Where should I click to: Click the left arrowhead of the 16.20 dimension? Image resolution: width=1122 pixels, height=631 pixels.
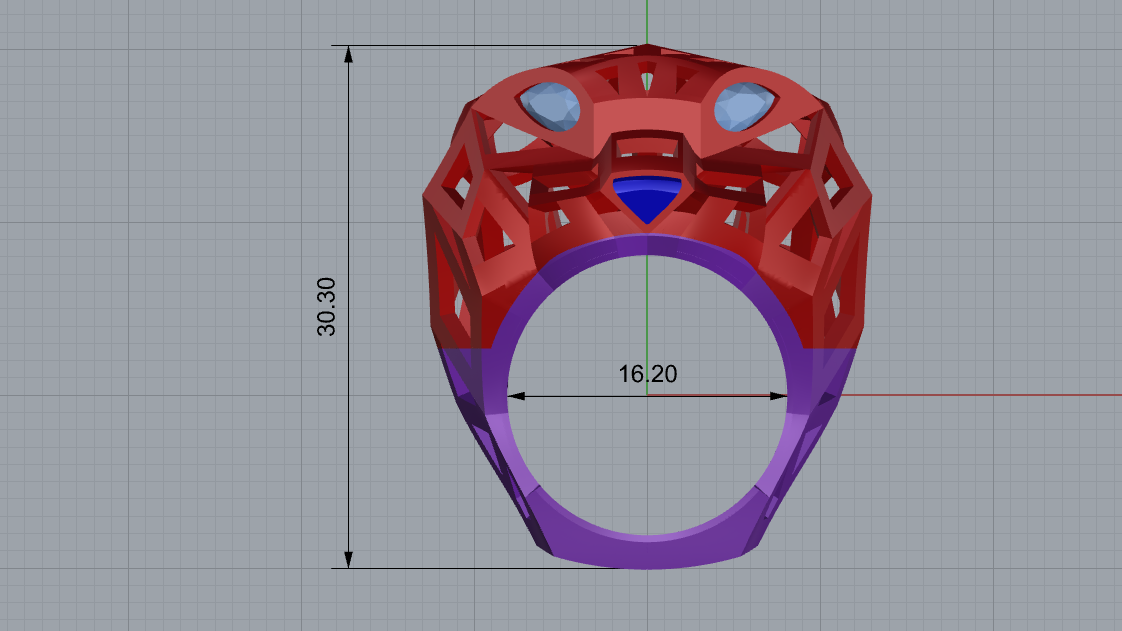tap(517, 396)
